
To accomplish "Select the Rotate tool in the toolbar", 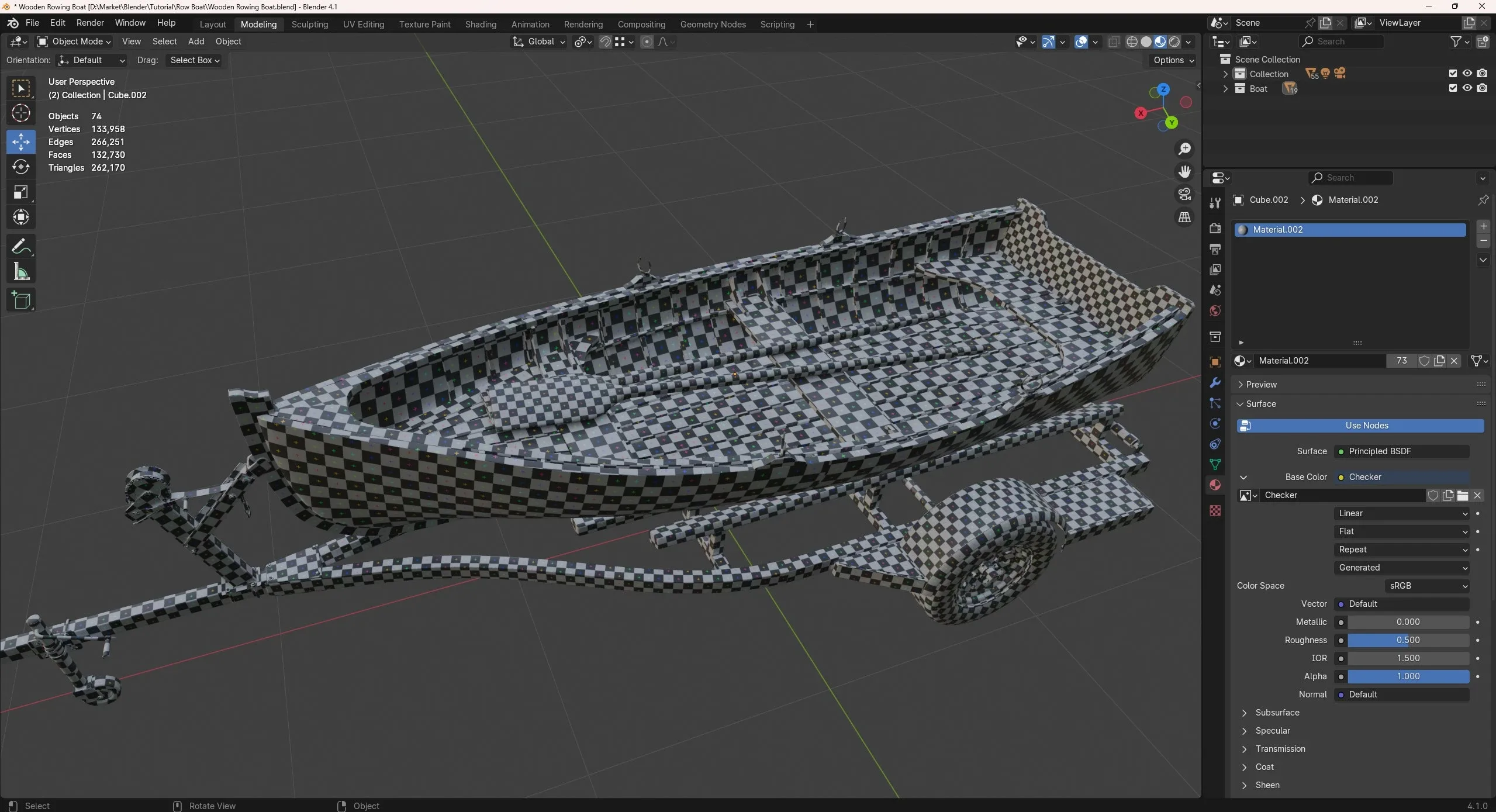I will click(x=21, y=167).
